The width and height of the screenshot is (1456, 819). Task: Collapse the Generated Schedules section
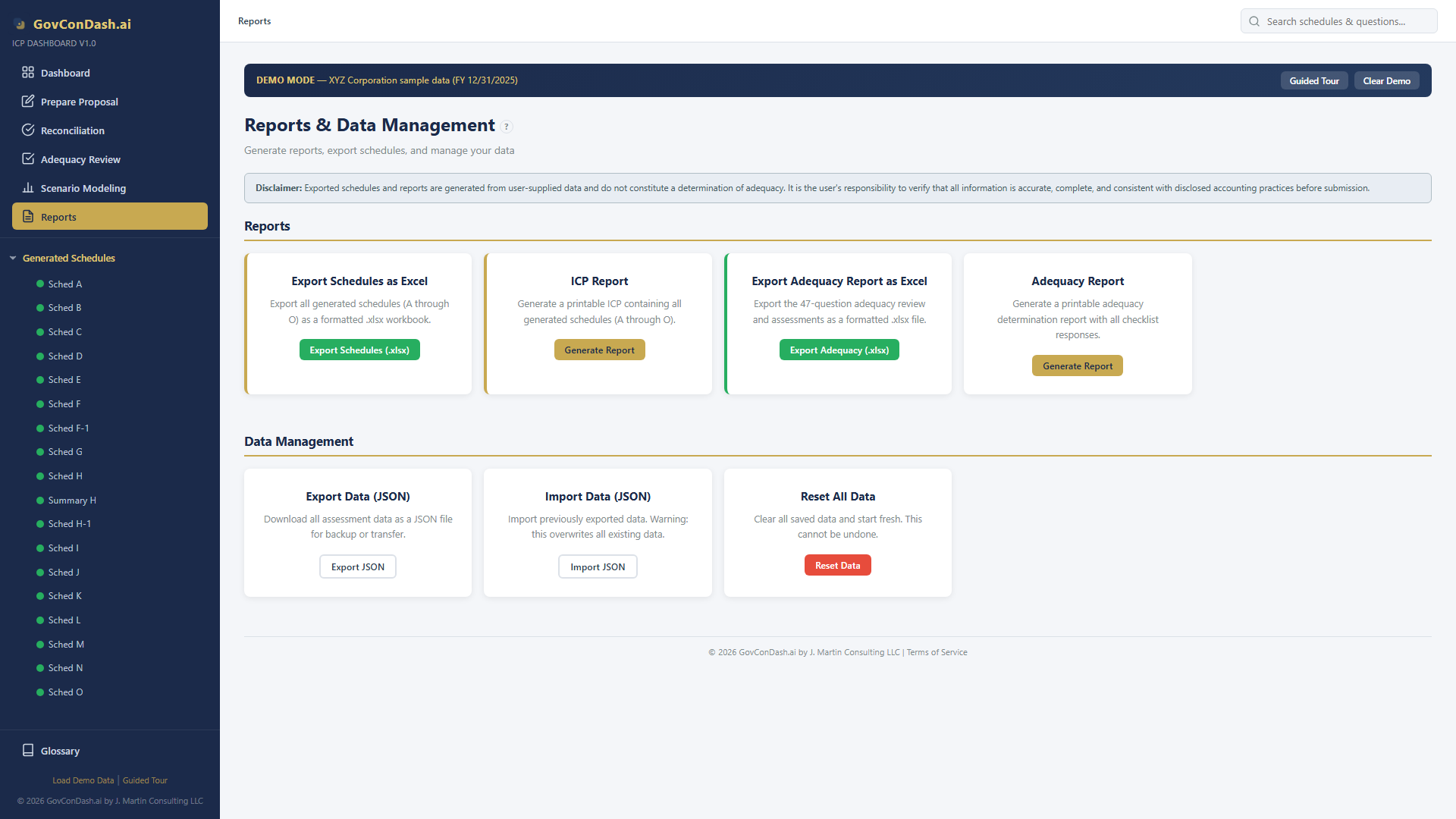coord(13,258)
